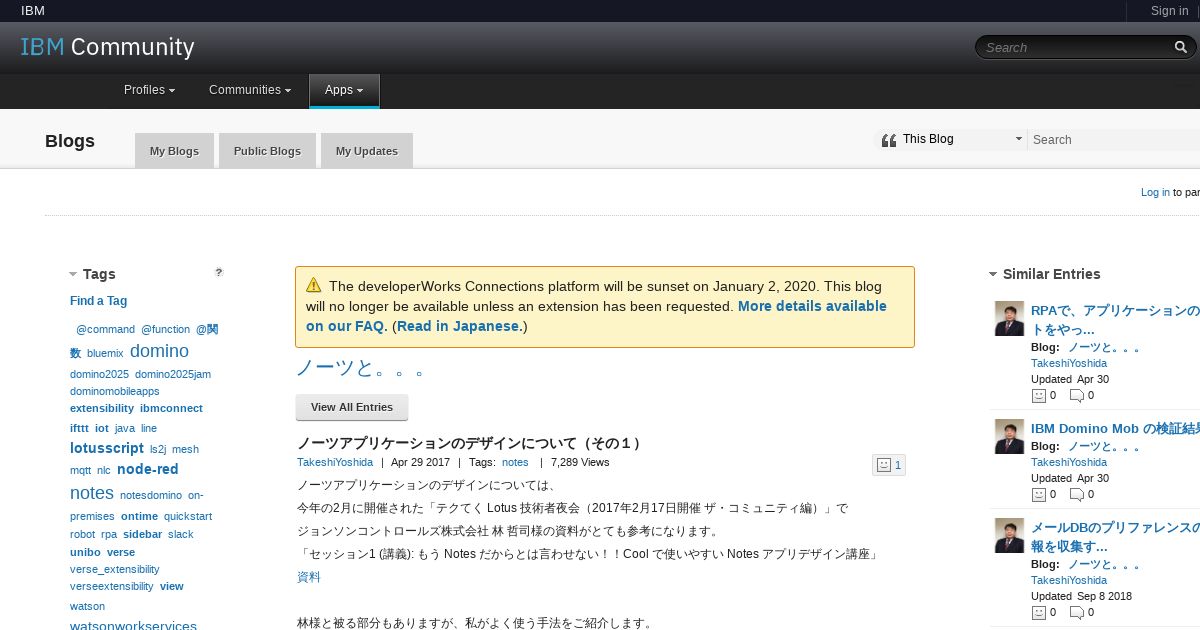Click the 7,289 Views text

pos(580,462)
